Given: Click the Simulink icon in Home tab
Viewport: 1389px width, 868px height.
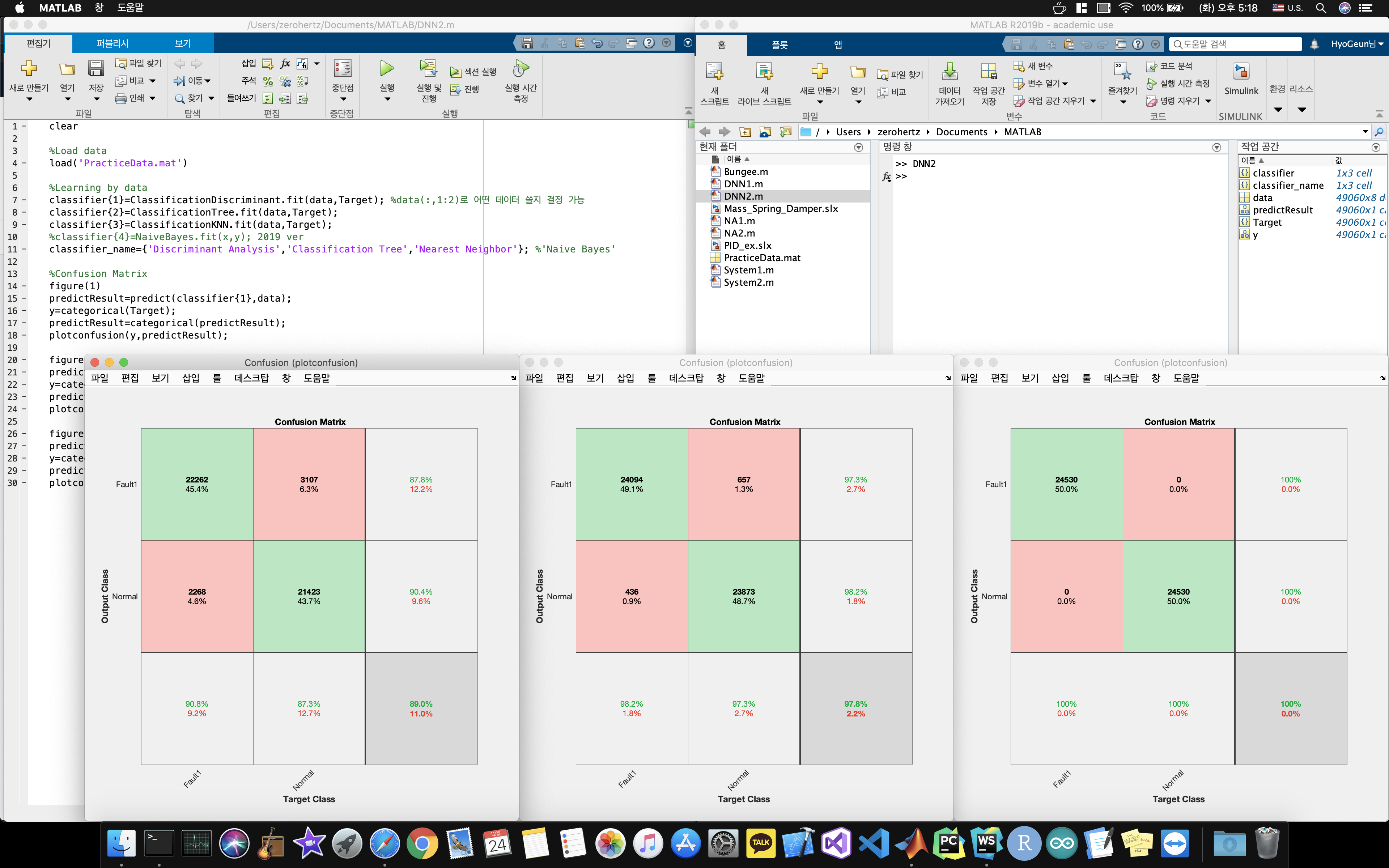Looking at the screenshot, I should tap(1241, 71).
